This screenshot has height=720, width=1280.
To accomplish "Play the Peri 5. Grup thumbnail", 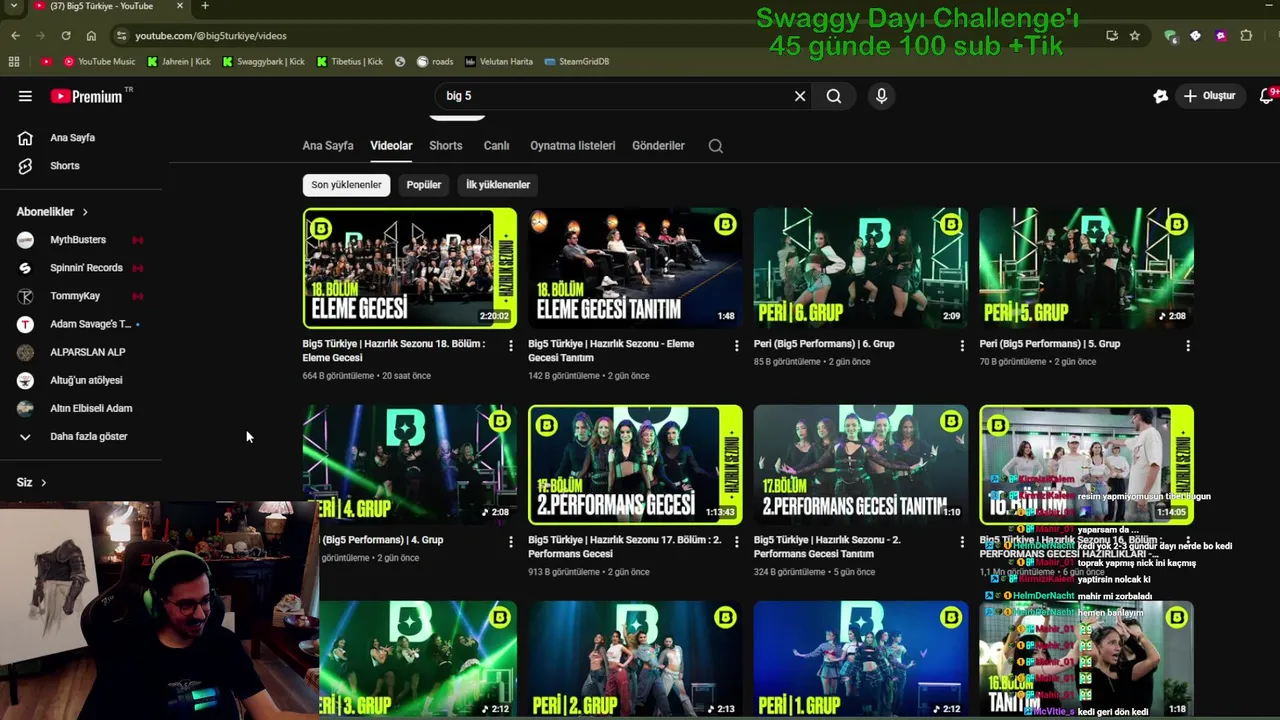I will (x=1087, y=268).
